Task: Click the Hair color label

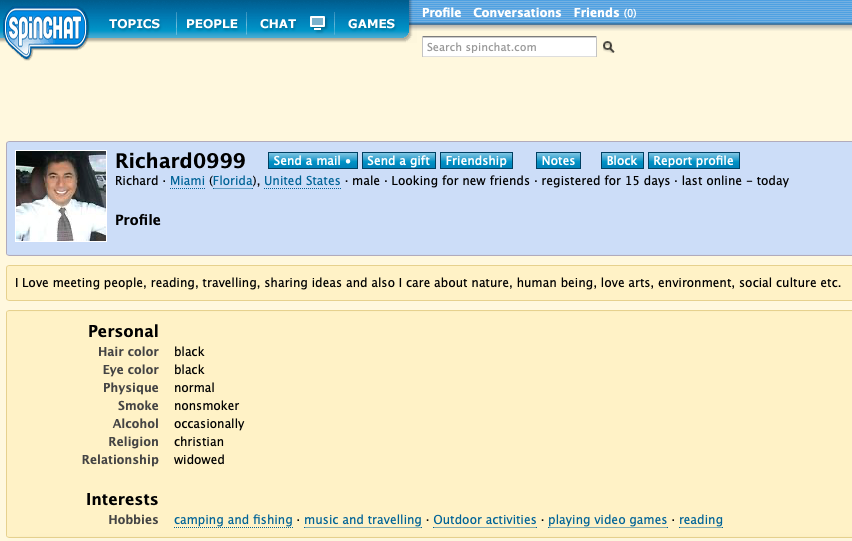Action: pos(128,352)
